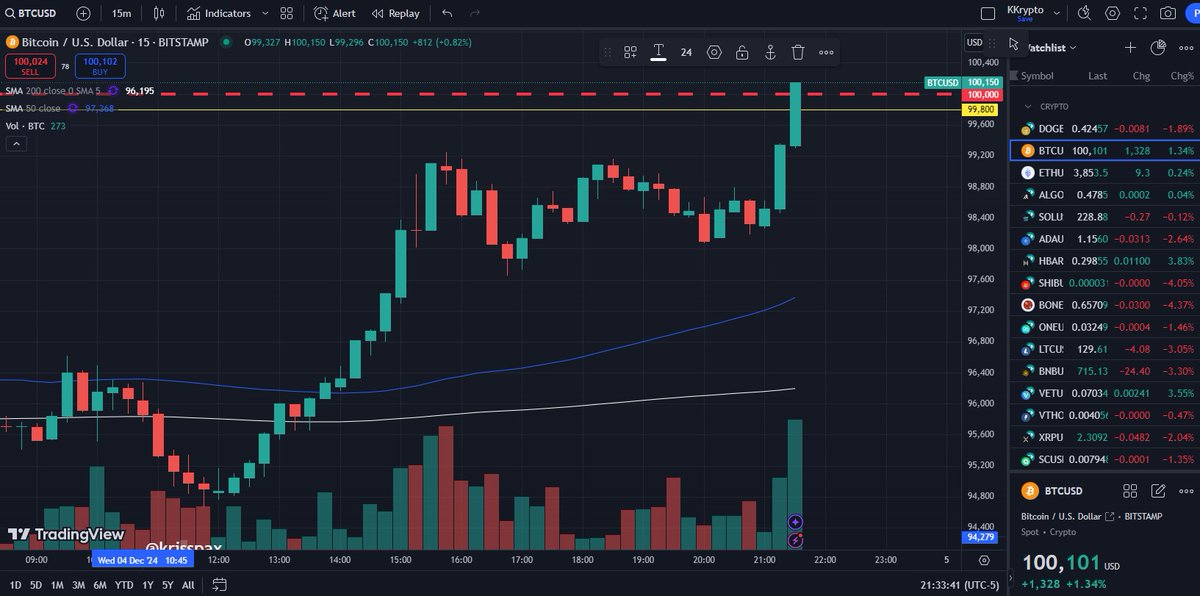Select DOGE row in watchlist

[1105, 129]
